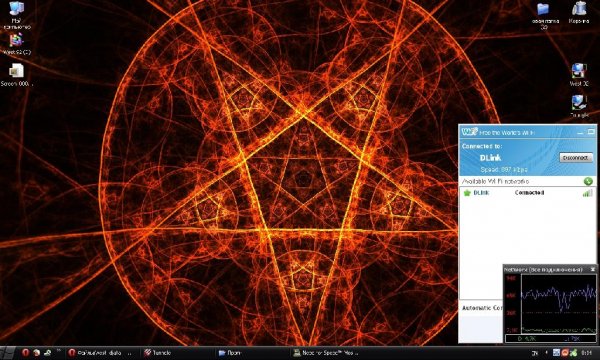Click the 'Available Wi-Fi networks' heading
The width and height of the screenshot is (600, 360).
[x=495, y=181]
